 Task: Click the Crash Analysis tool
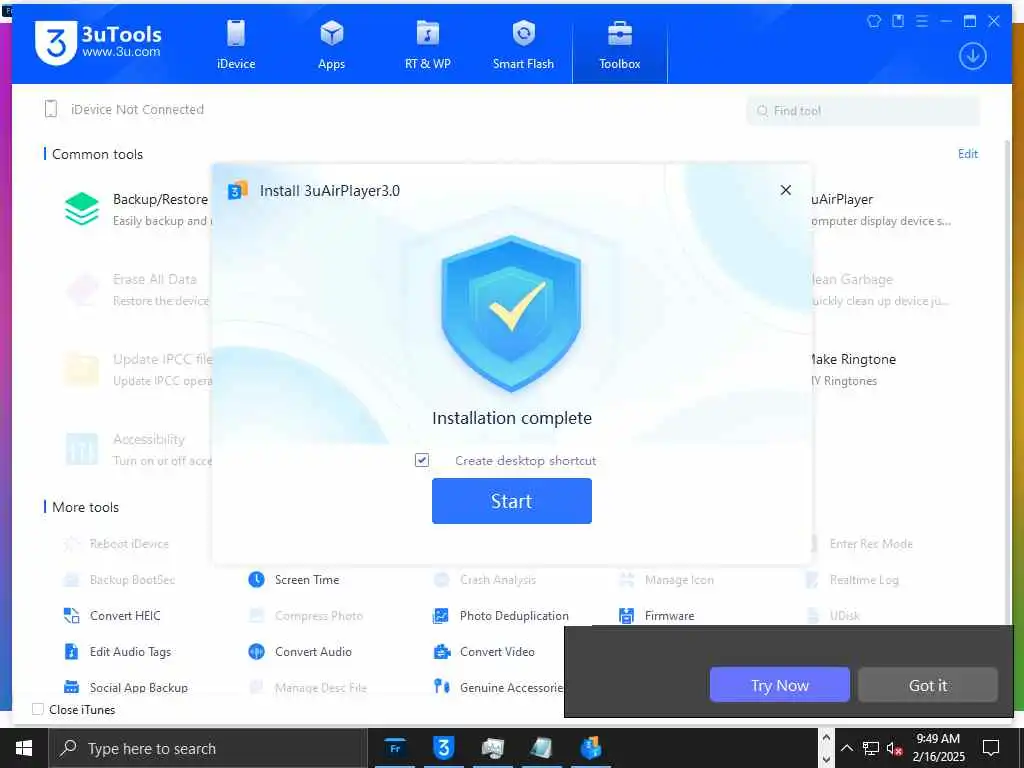tap(485, 580)
